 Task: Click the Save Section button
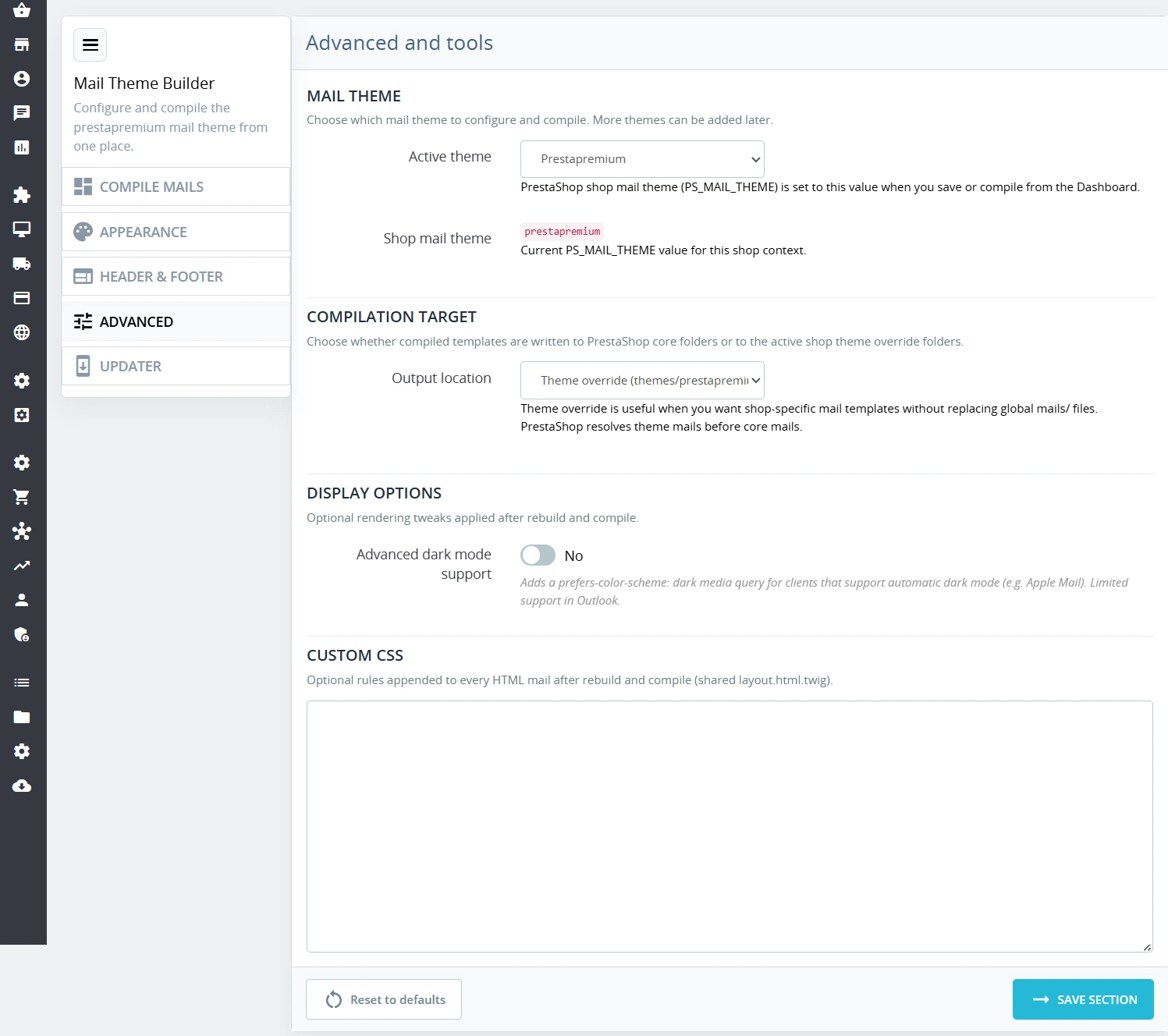pyautogui.click(x=1083, y=999)
